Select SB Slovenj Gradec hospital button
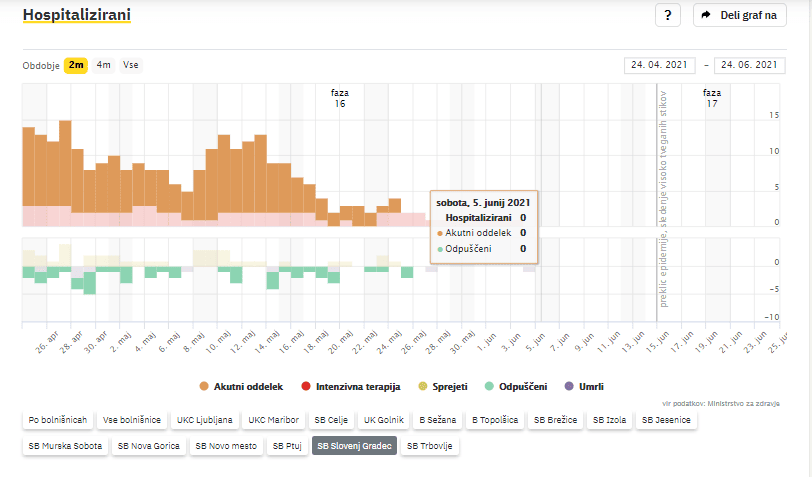812x477 pixels. [x=354, y=446]
